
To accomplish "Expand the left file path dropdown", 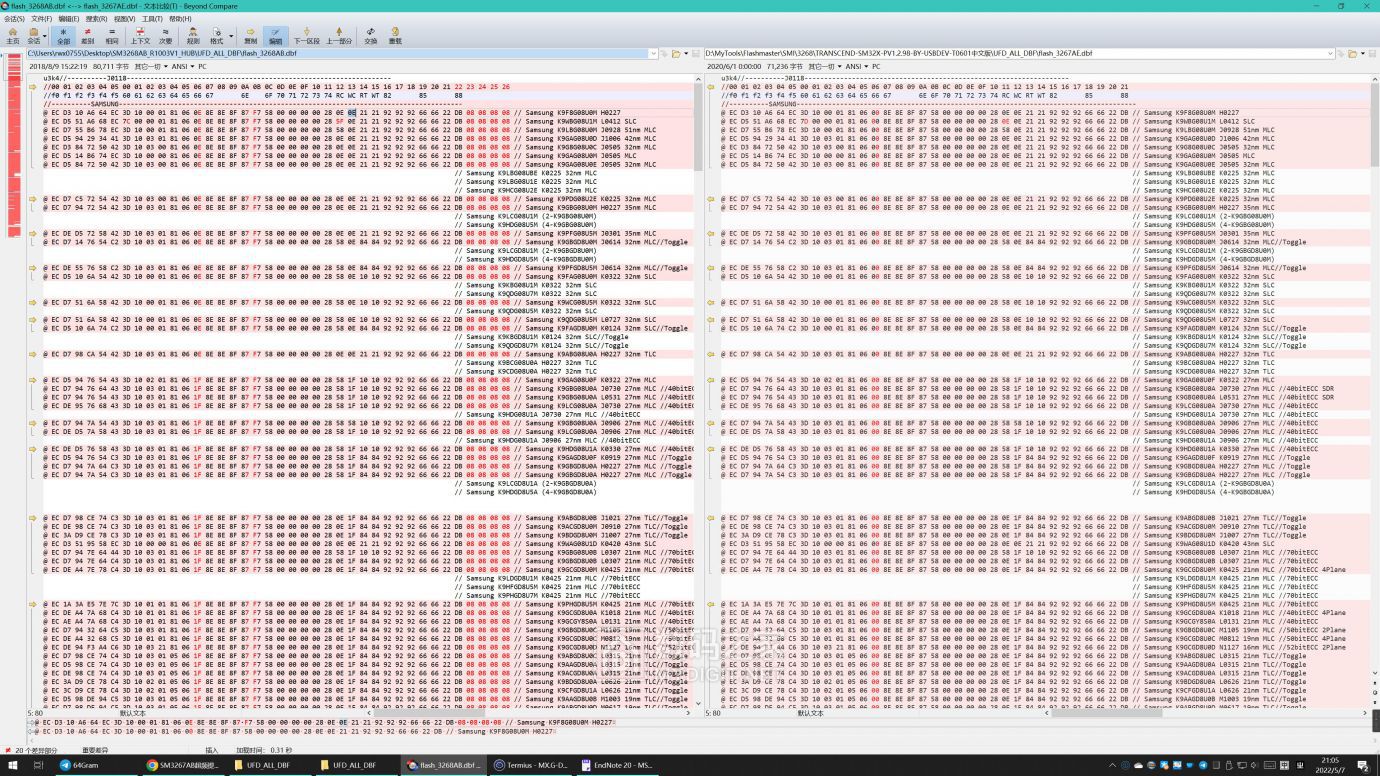I will coord(653,53).
